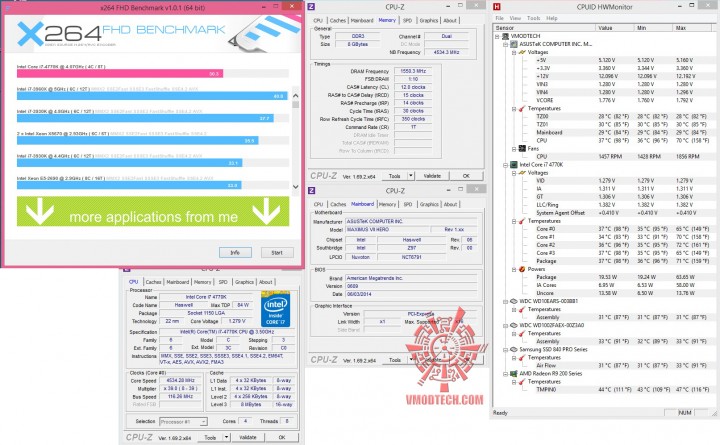
Task: Switch to Mainboard tab in CPU-Z CPU window
Action: (x=177, y=282)
